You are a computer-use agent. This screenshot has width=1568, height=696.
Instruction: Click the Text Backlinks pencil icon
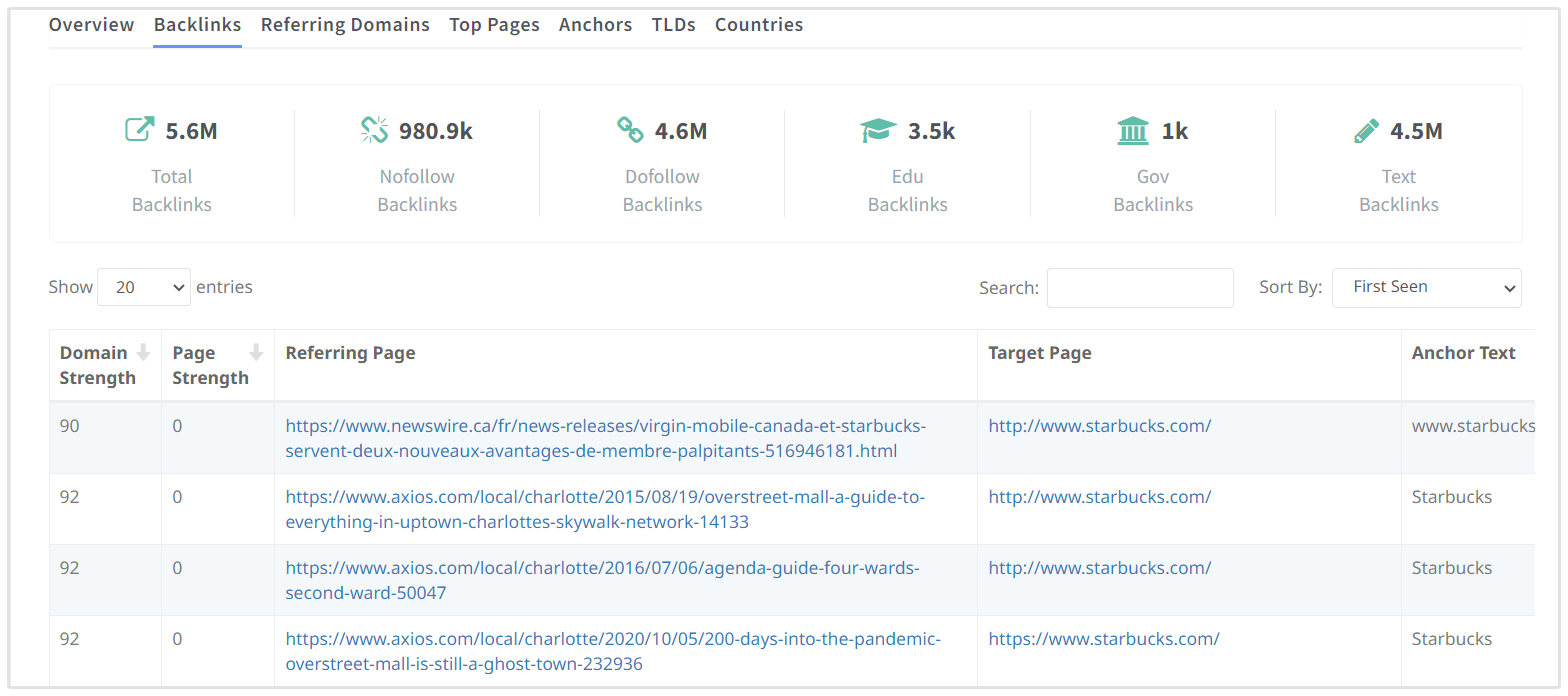click(x=1365, y=131)
